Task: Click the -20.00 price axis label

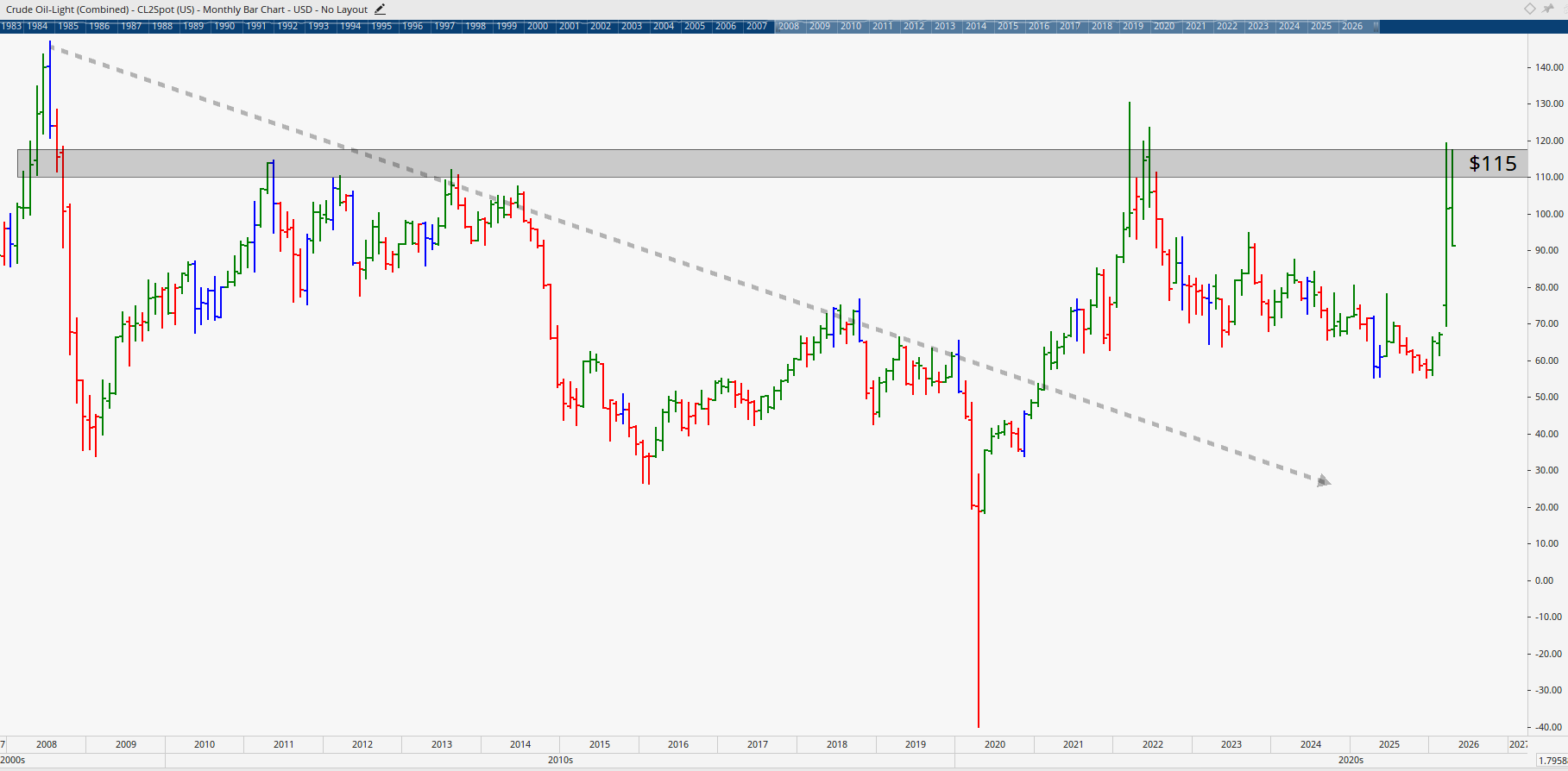Action: tap(1546, 654)
